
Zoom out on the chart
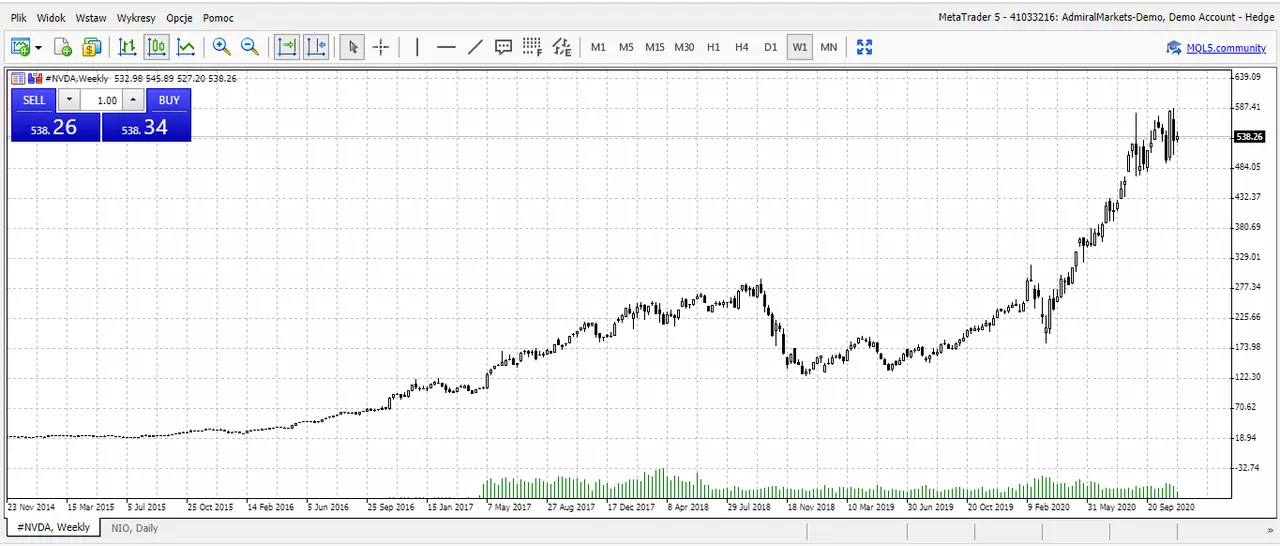pos(250,47)
